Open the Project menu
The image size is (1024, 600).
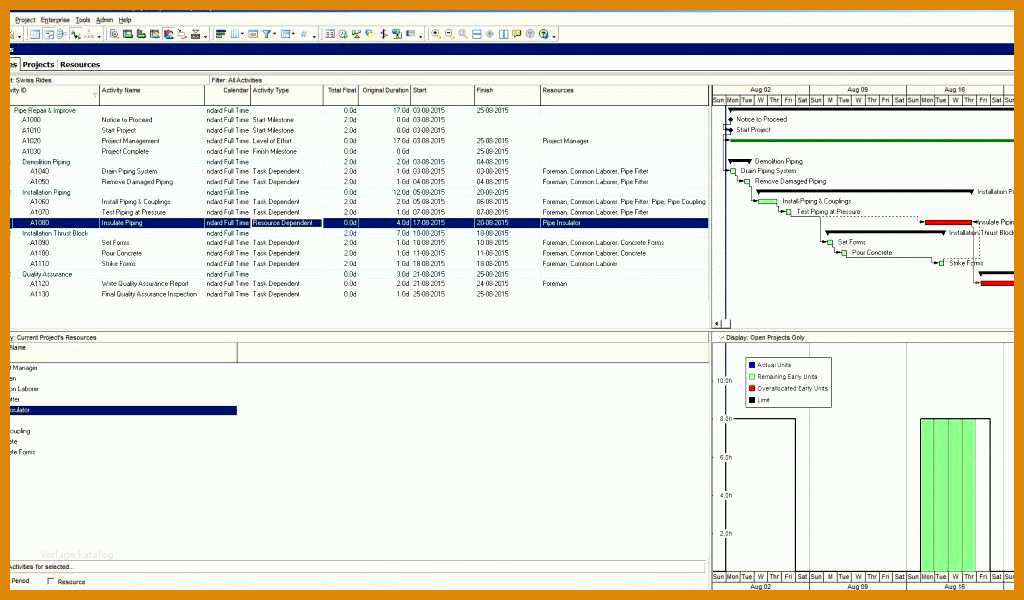[25, 20]
